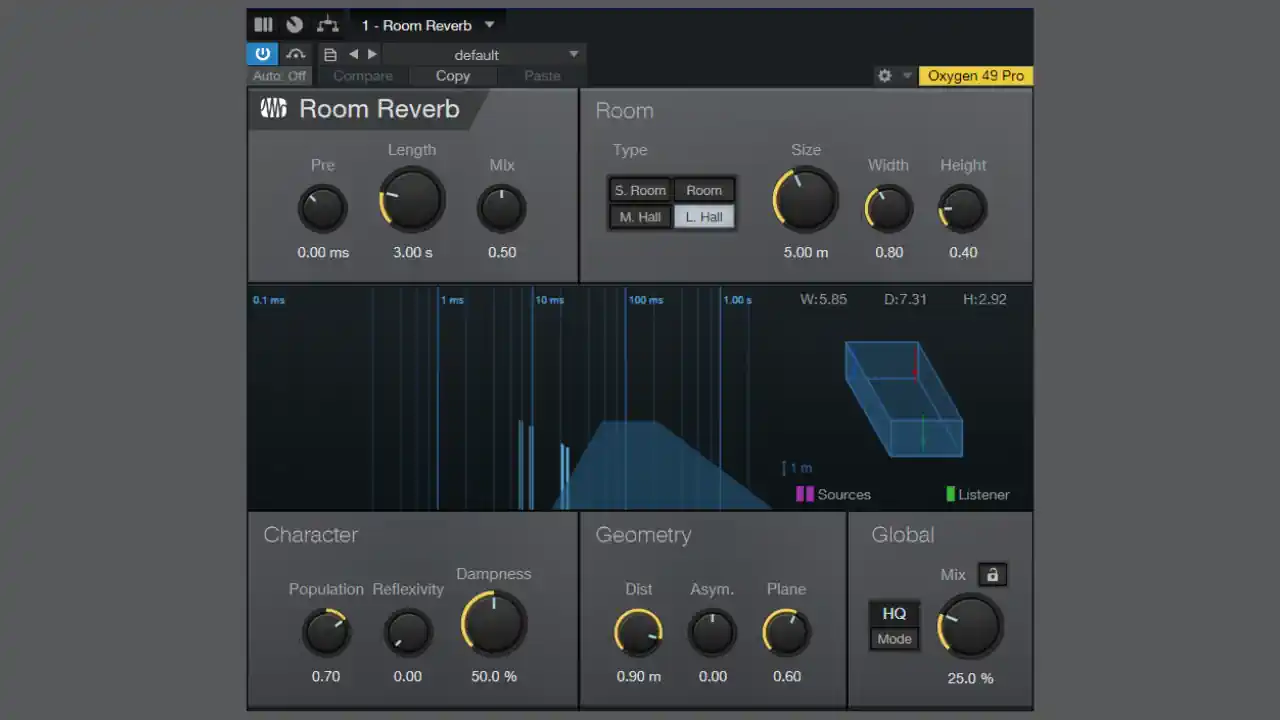
Task: Expand the 1 - Room Reverb dropdown
Action: pos(489,25)
